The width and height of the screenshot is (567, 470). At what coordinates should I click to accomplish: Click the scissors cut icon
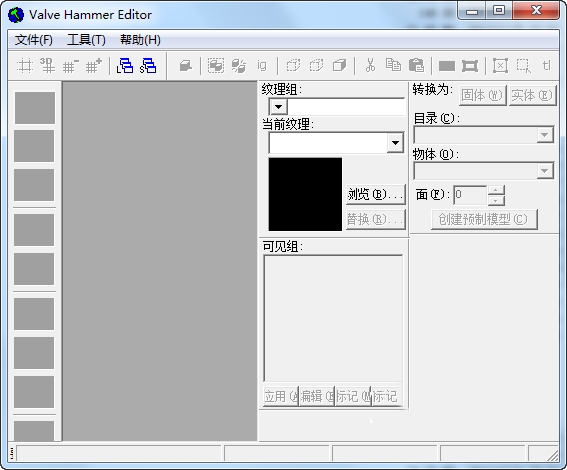tap(370, 66)
